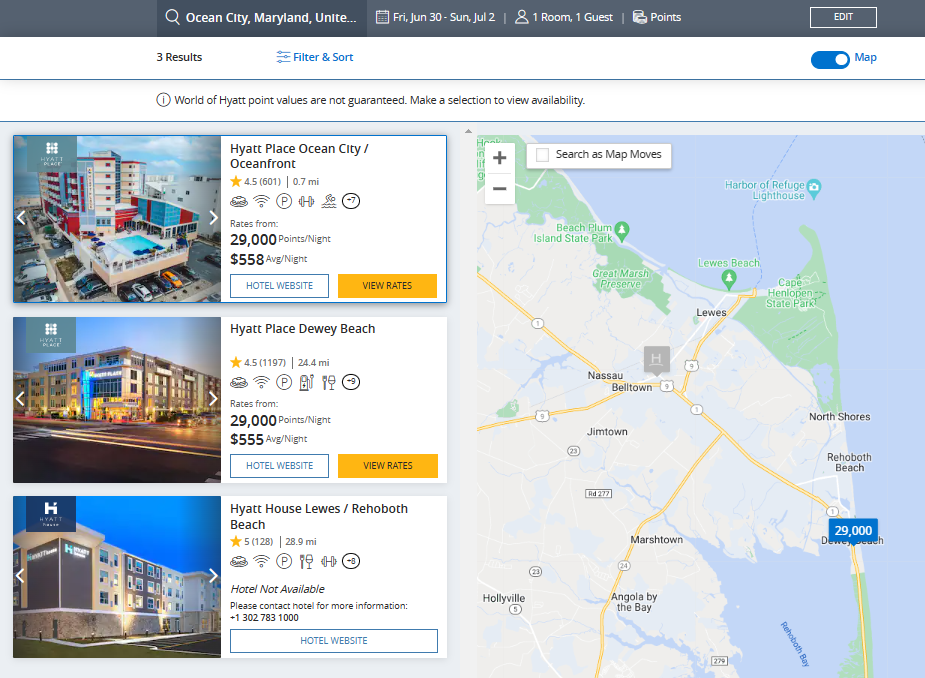
Task: Click the 1 Room, 1 Guest summary
Action: pyautogui.click(x=572, y=17)
